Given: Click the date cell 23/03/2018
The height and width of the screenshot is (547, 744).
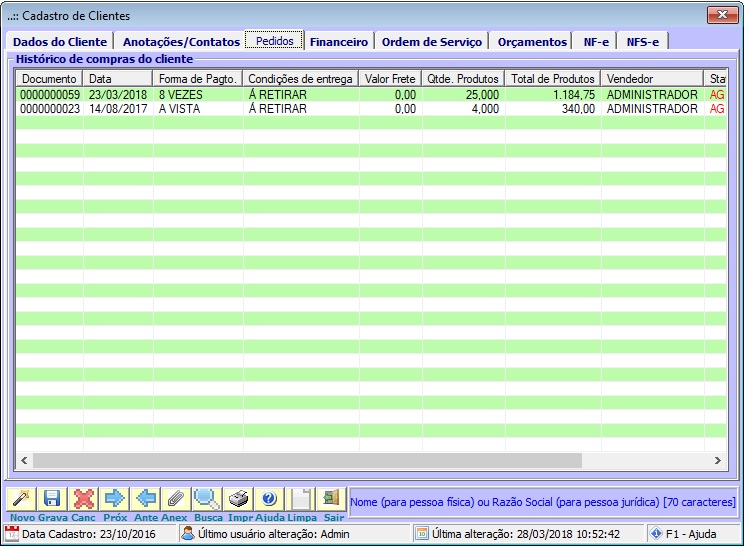Looking at the screenshot, I should coord(118,94).
